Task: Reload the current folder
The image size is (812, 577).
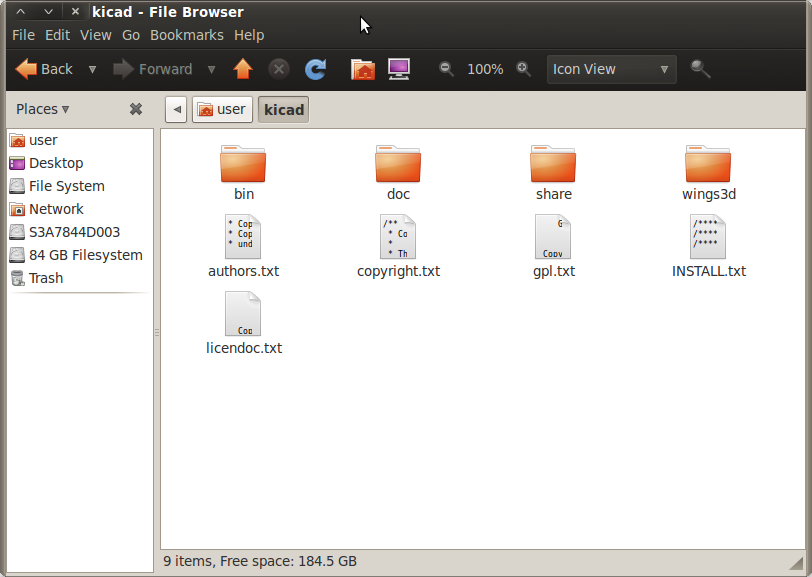Action: tap(315, 69)
